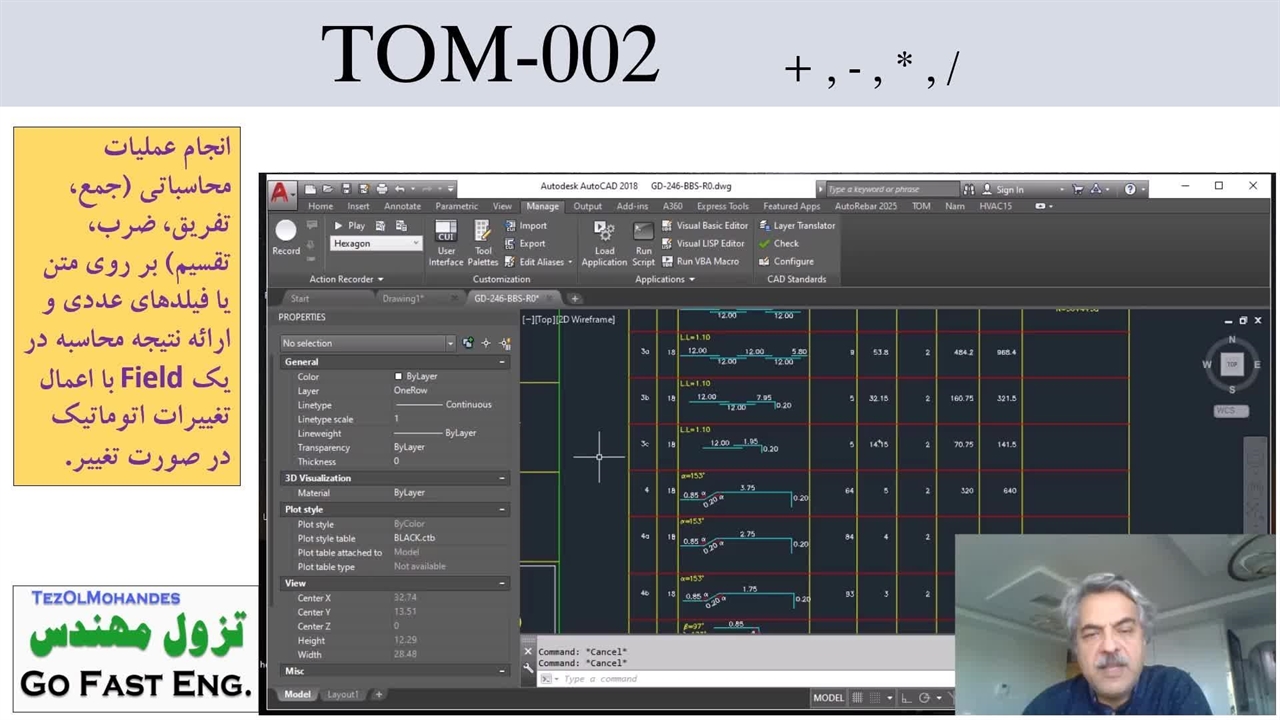This screenshot has width=1280, height=720.
Task: Open the Hexagon action macro dropdown
Action: tap(416, 244)
